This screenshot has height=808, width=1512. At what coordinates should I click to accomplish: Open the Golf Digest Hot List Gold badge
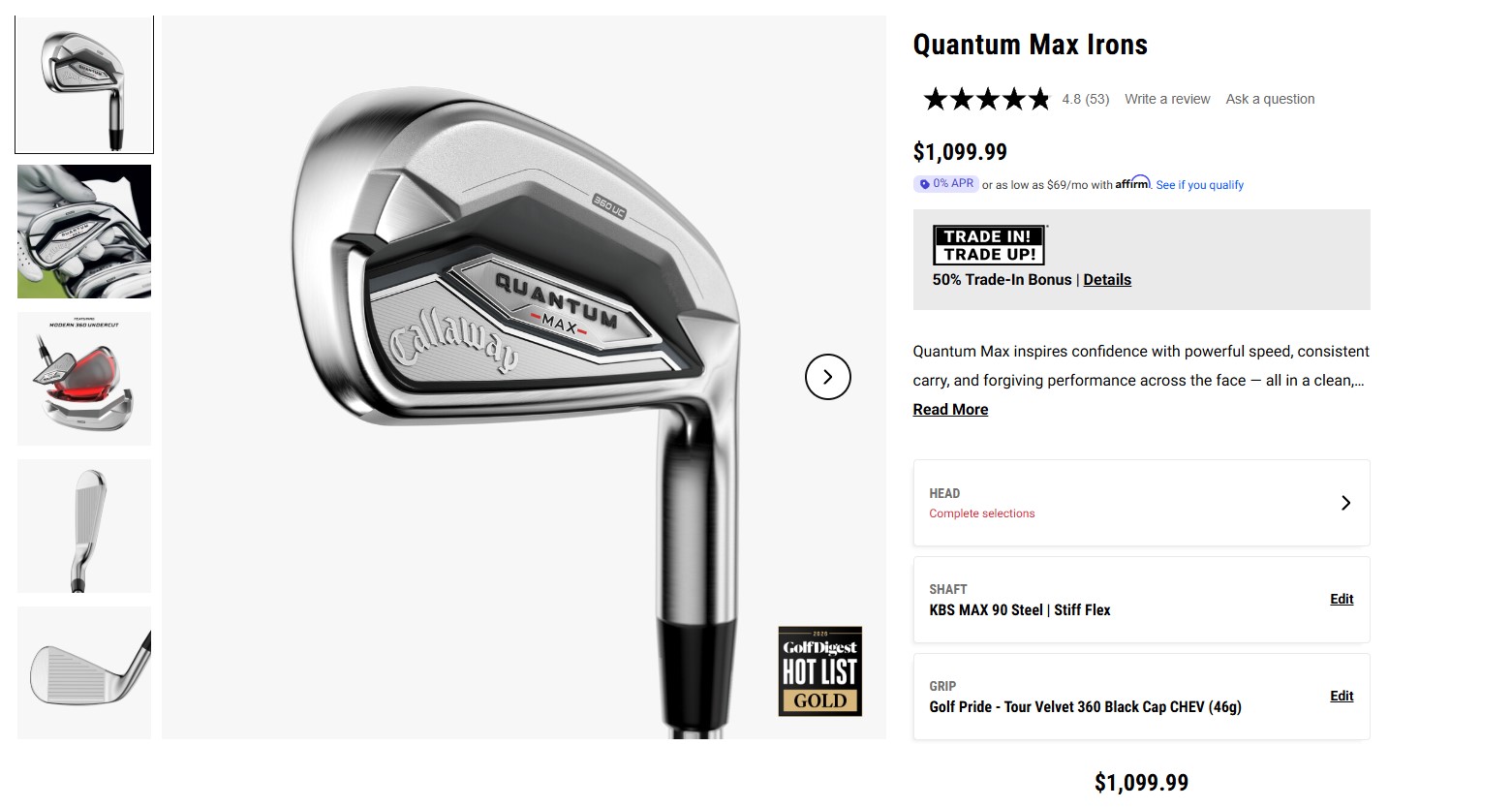click(x=819, y=671)
